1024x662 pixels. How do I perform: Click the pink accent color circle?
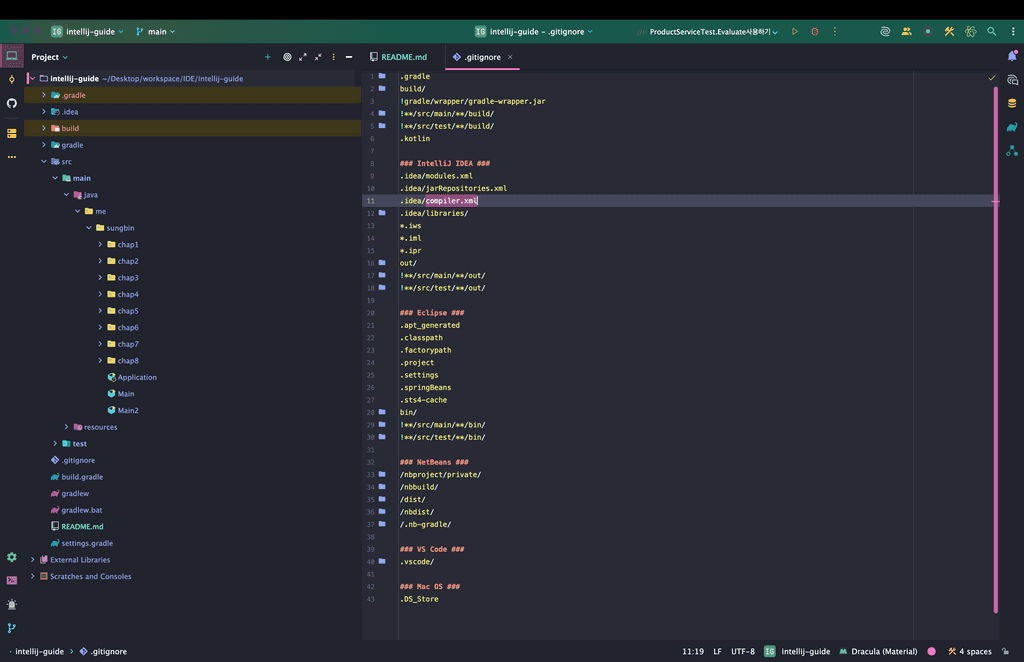coord(931,651)
